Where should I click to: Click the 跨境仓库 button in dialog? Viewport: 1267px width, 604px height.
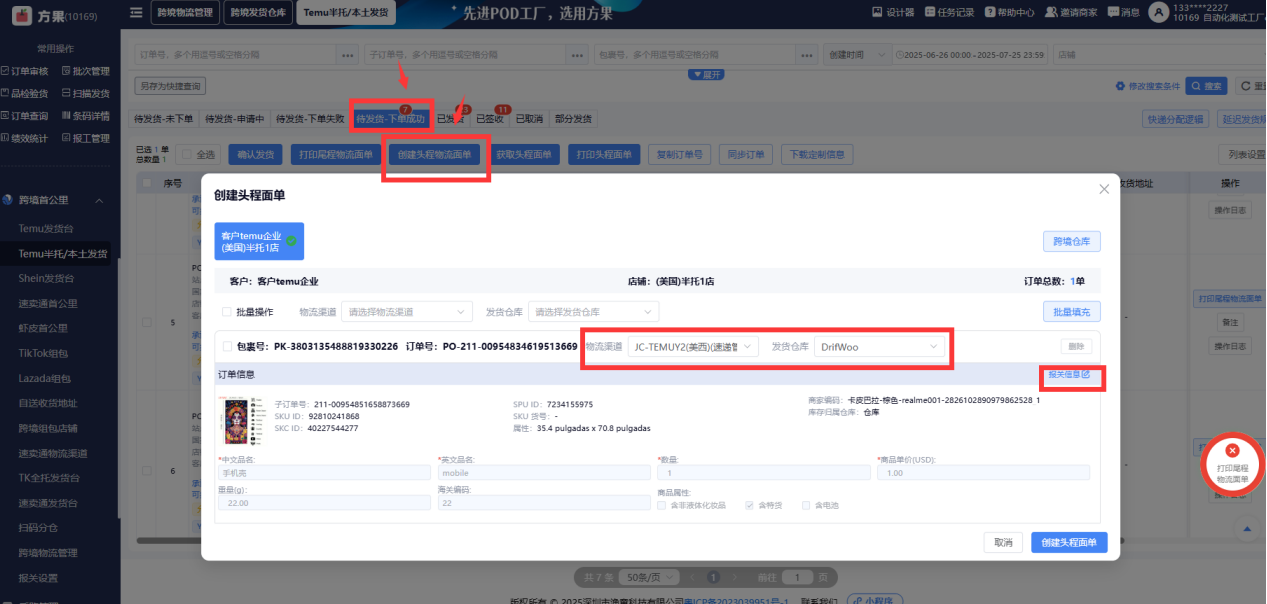pyautogui.click(x=1072, y=241)
